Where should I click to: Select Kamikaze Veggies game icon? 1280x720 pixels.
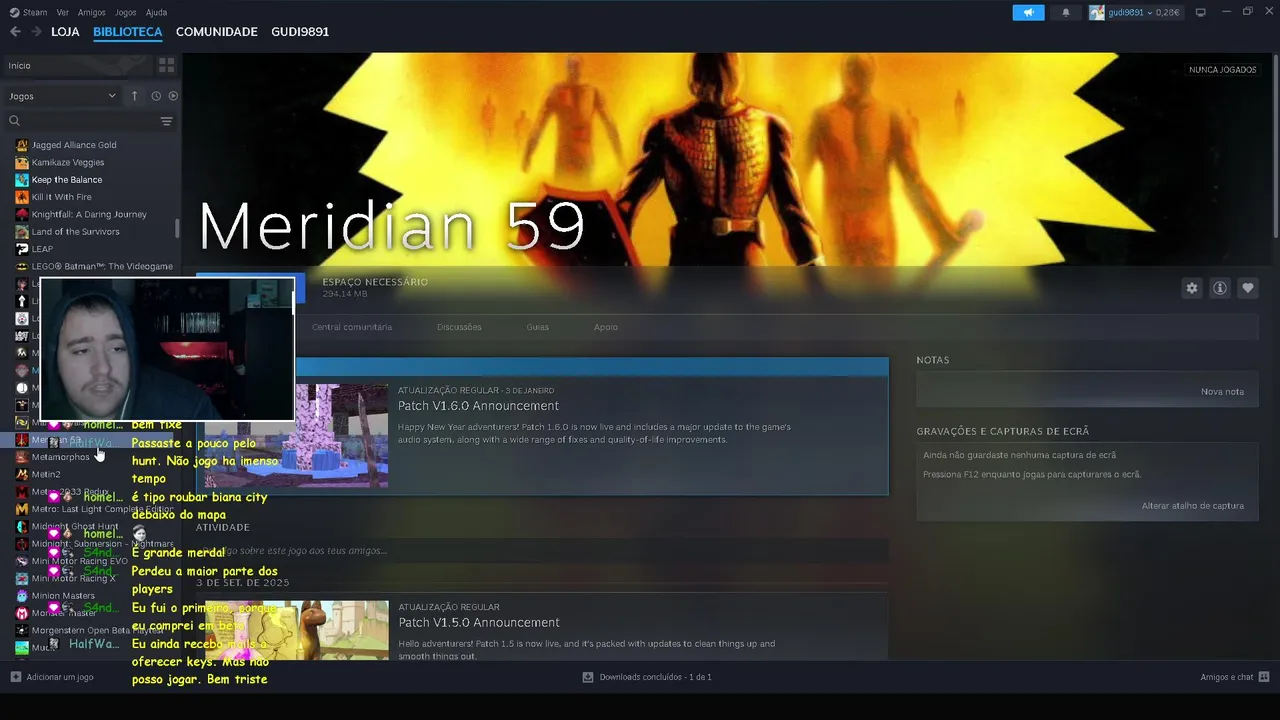[x=22, y=162]
